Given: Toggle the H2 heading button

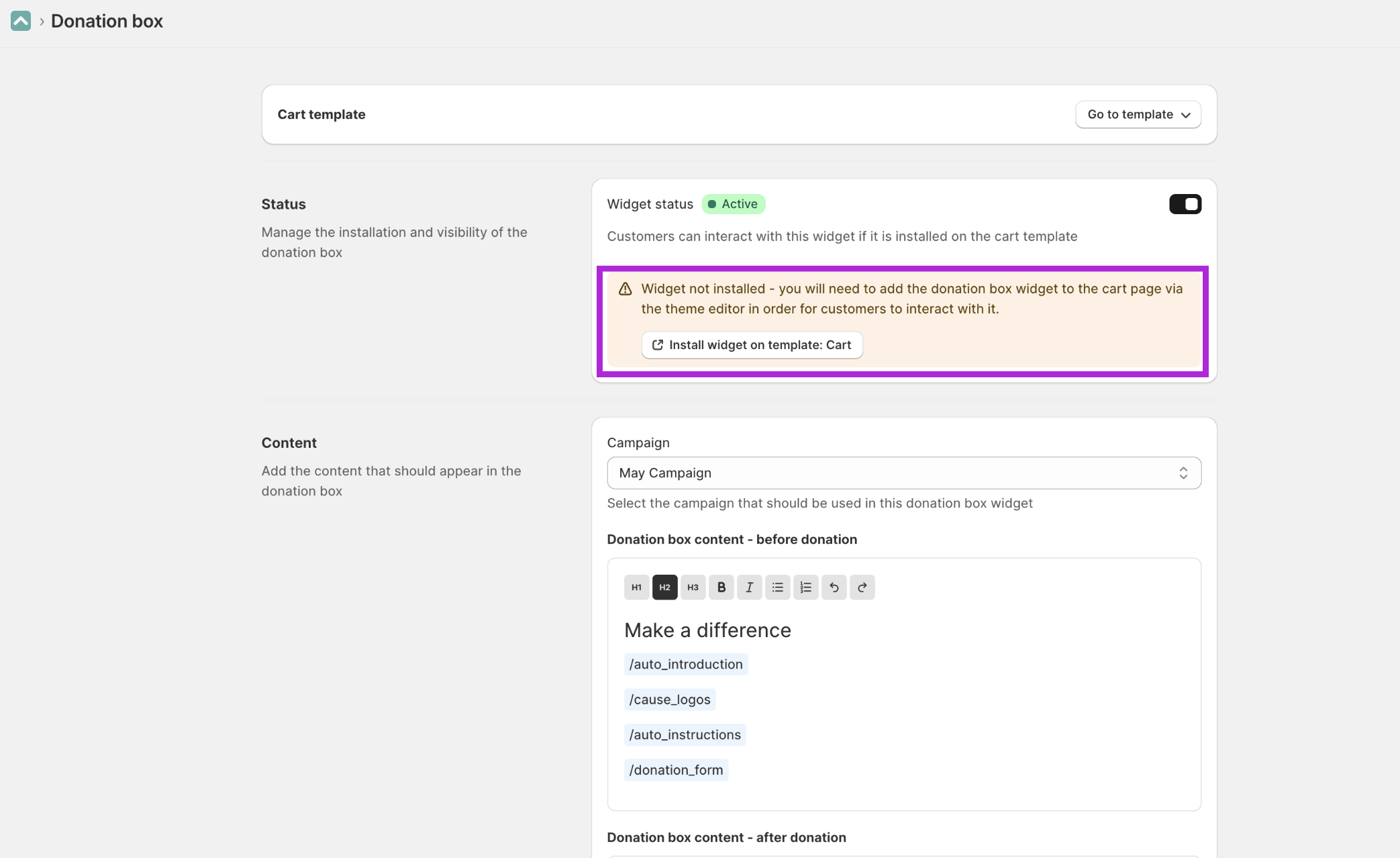Looking at the screenshot, I should (664, 587).
